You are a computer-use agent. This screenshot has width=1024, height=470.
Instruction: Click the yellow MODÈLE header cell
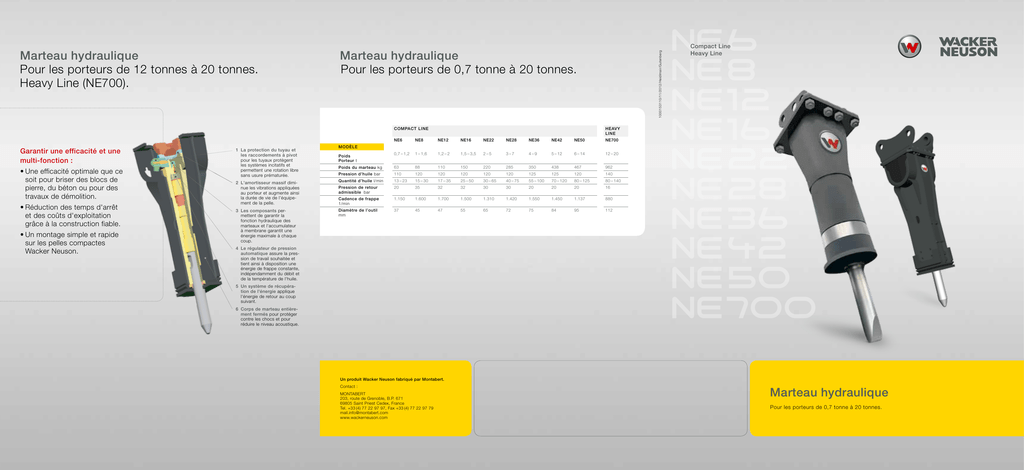tap(351, 147)
